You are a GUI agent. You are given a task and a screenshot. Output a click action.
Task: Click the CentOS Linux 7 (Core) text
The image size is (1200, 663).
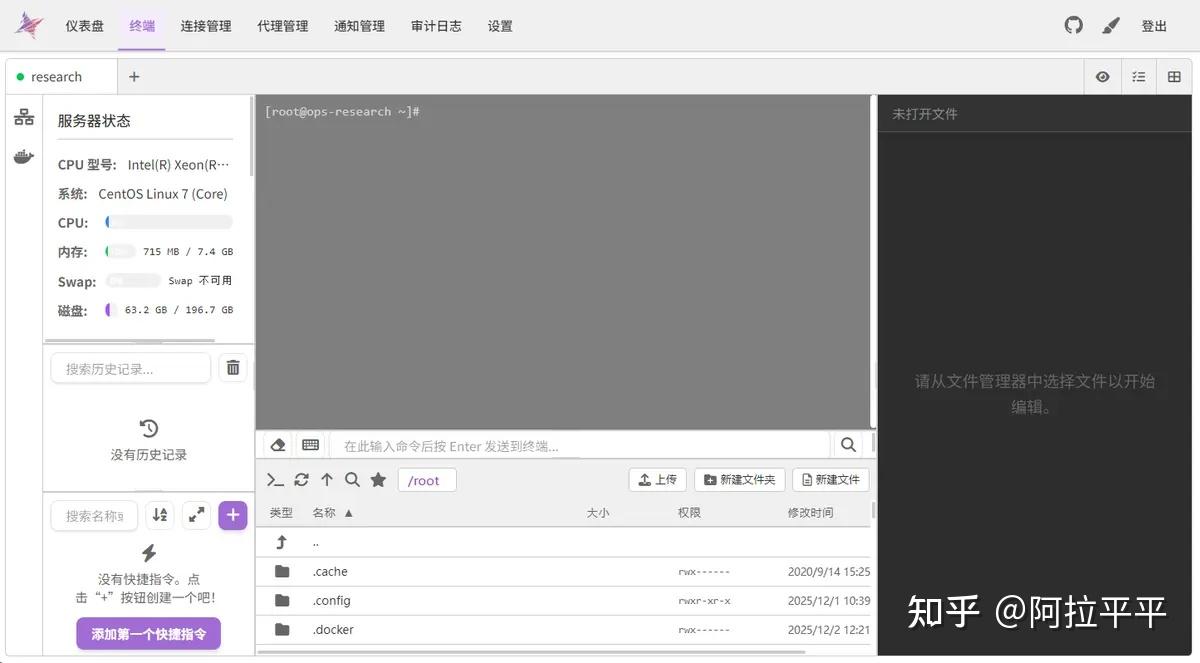tap(163, 193)
